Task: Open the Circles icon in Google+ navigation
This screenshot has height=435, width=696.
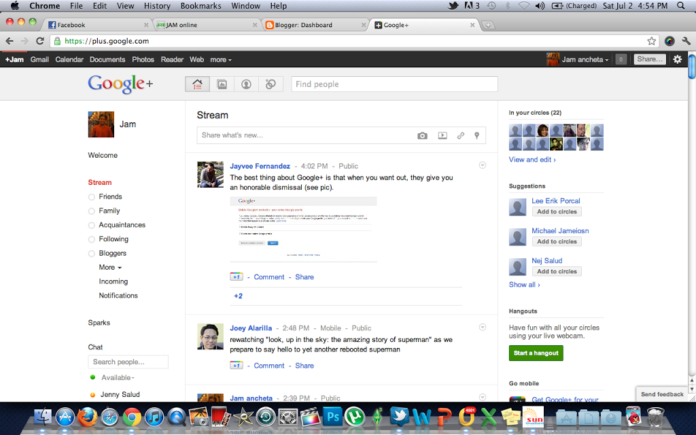Action: click(x=270, y=84)
